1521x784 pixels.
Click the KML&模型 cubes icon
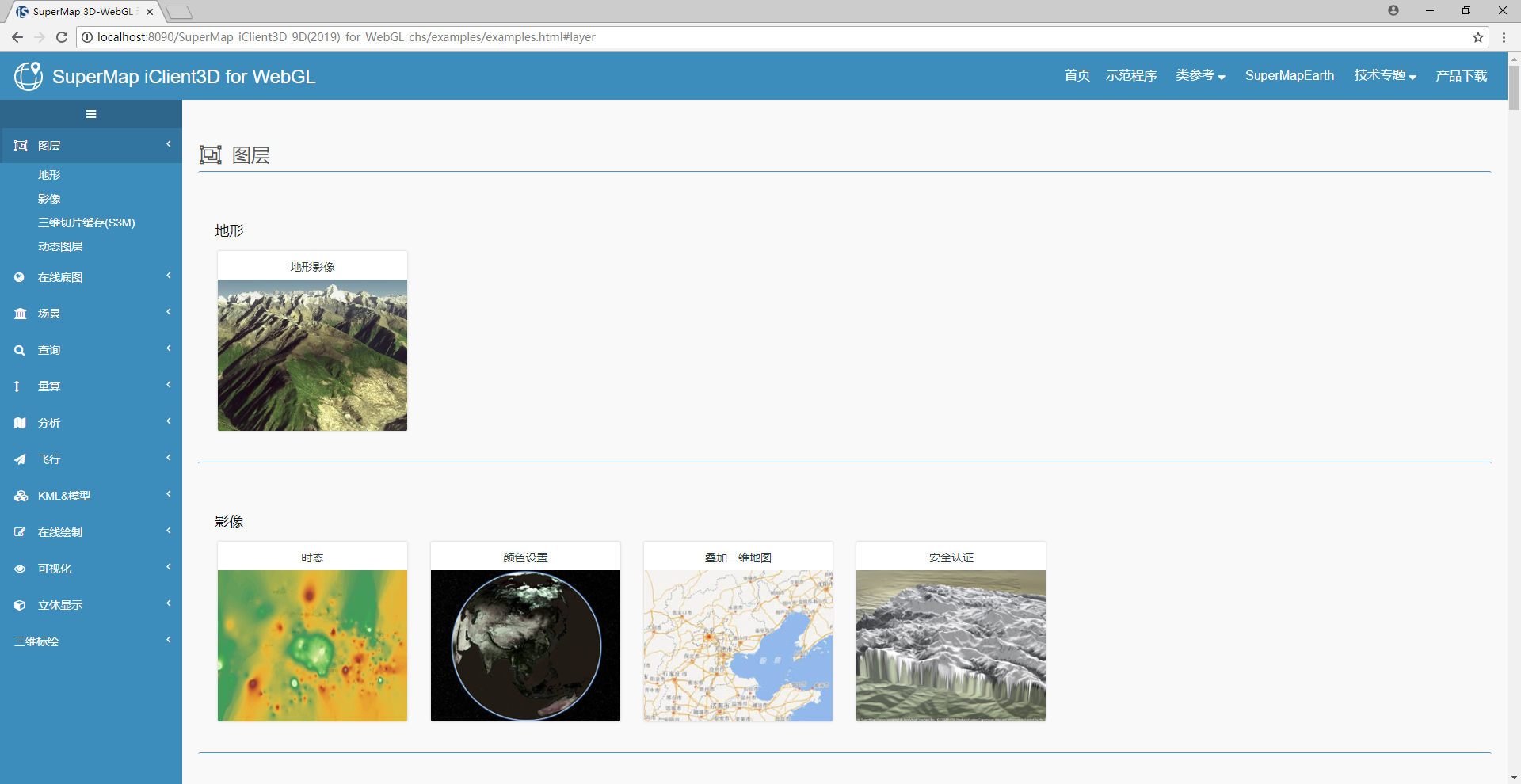21,496
